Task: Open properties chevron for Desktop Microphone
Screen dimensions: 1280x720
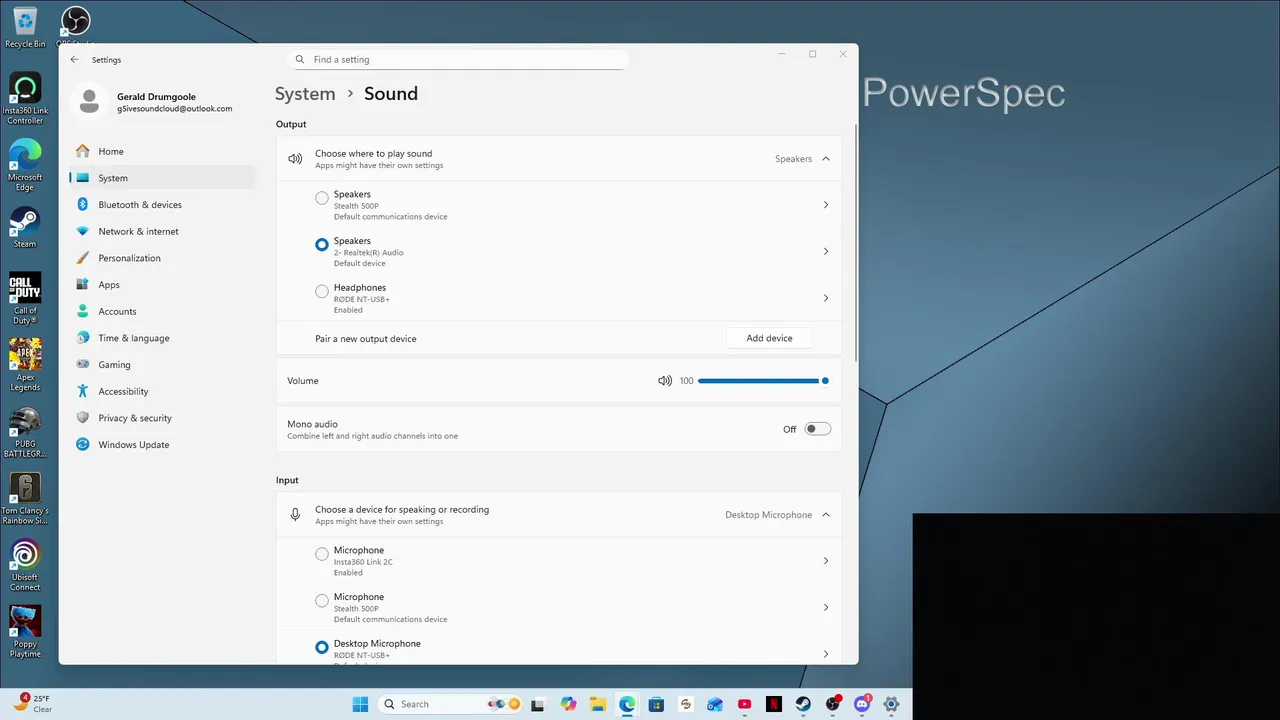Action: 826,654
